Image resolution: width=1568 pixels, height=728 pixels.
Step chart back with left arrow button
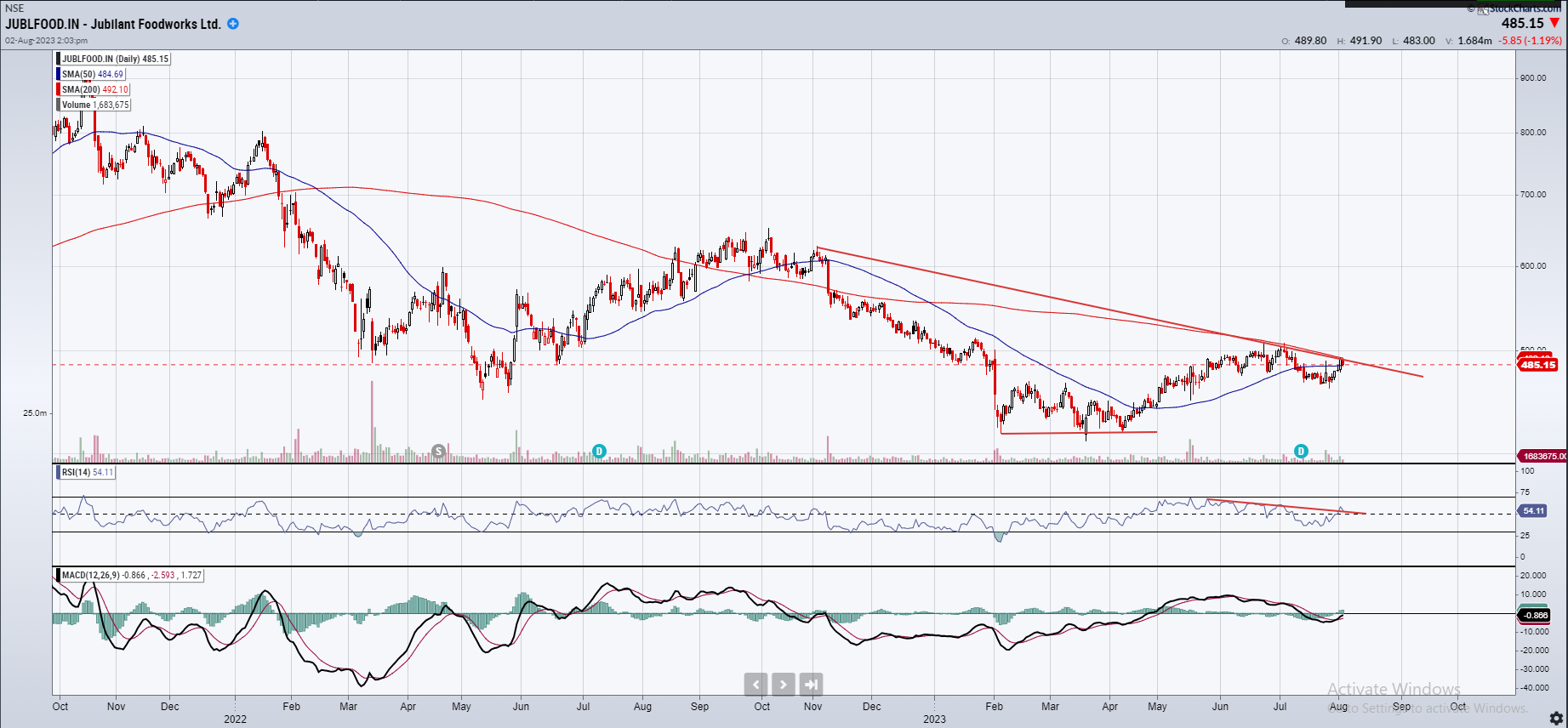[x=755, y=684]
